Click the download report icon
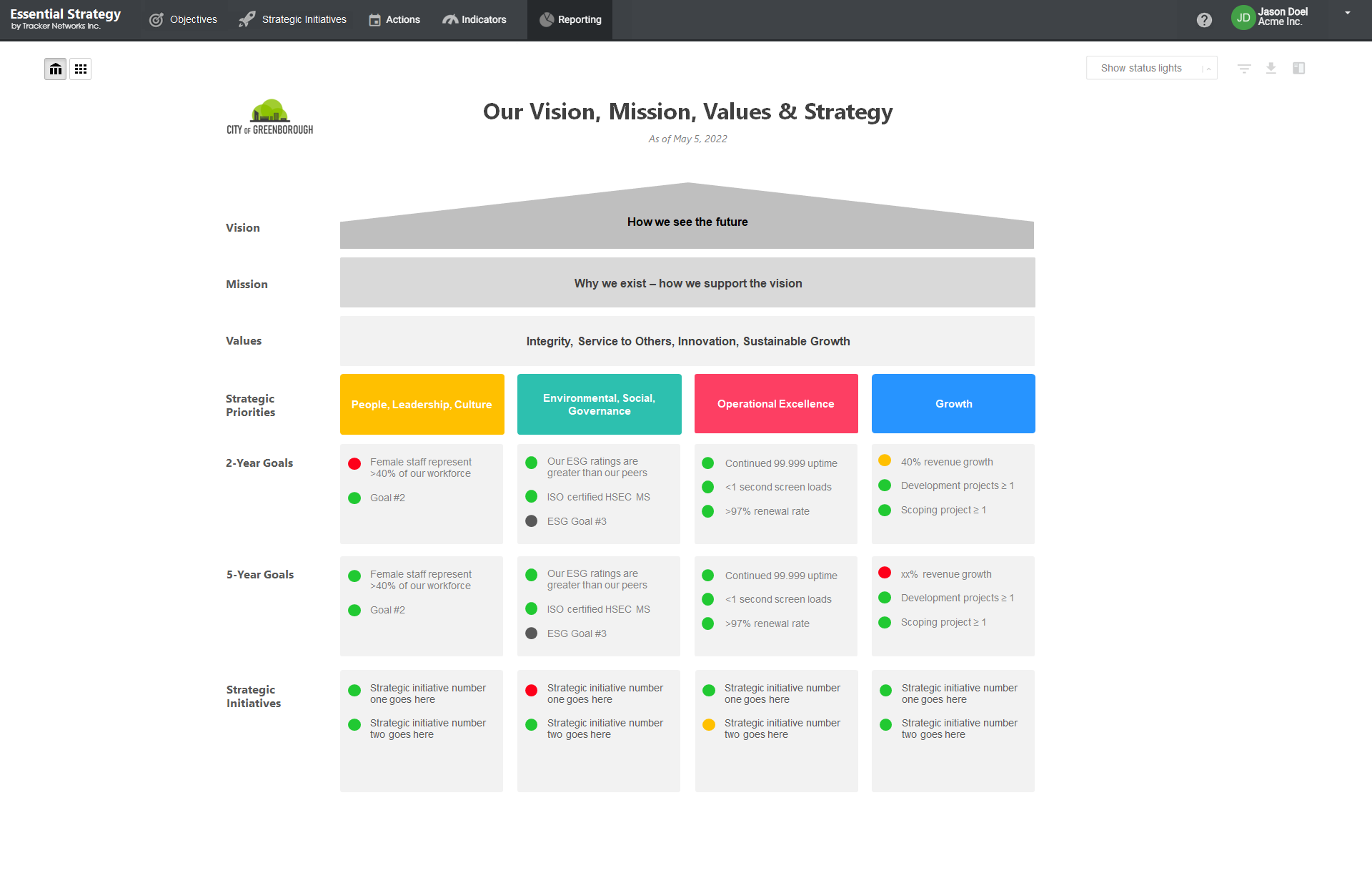The image size is (1372, 883). 1271,68
